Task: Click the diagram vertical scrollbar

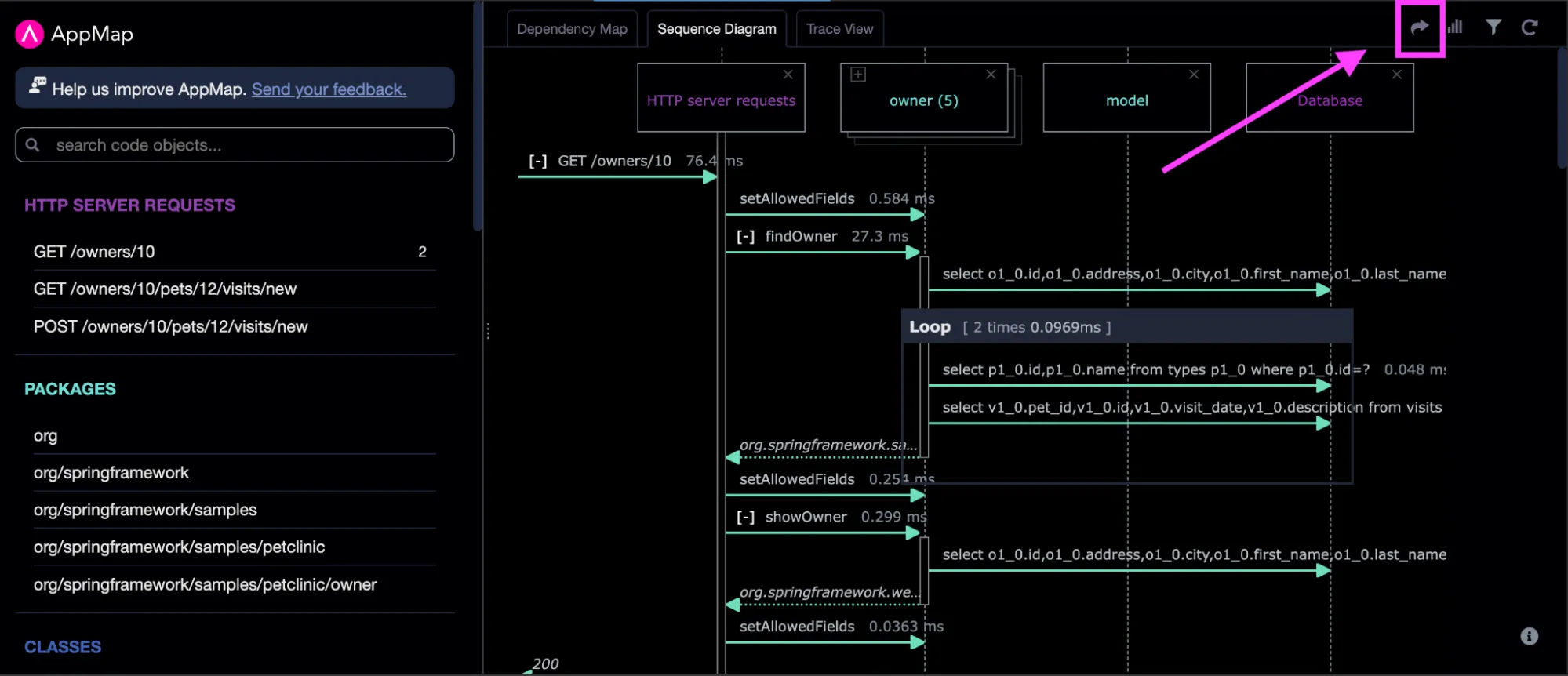Action: (x=1562, y=108)
